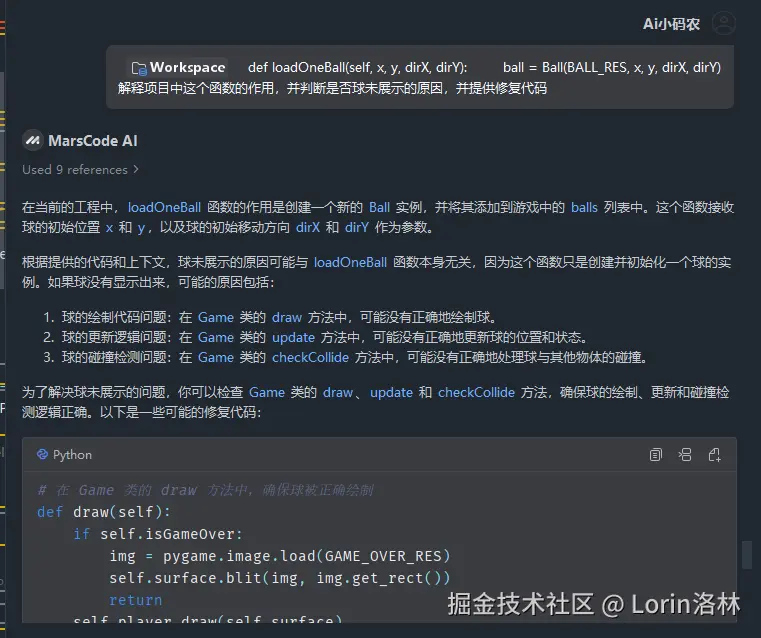Screen dimensions: 761x638
Task: Click the Workspace folder icon in the prompt
Action: pyautogui.click(x=139, y=68)
